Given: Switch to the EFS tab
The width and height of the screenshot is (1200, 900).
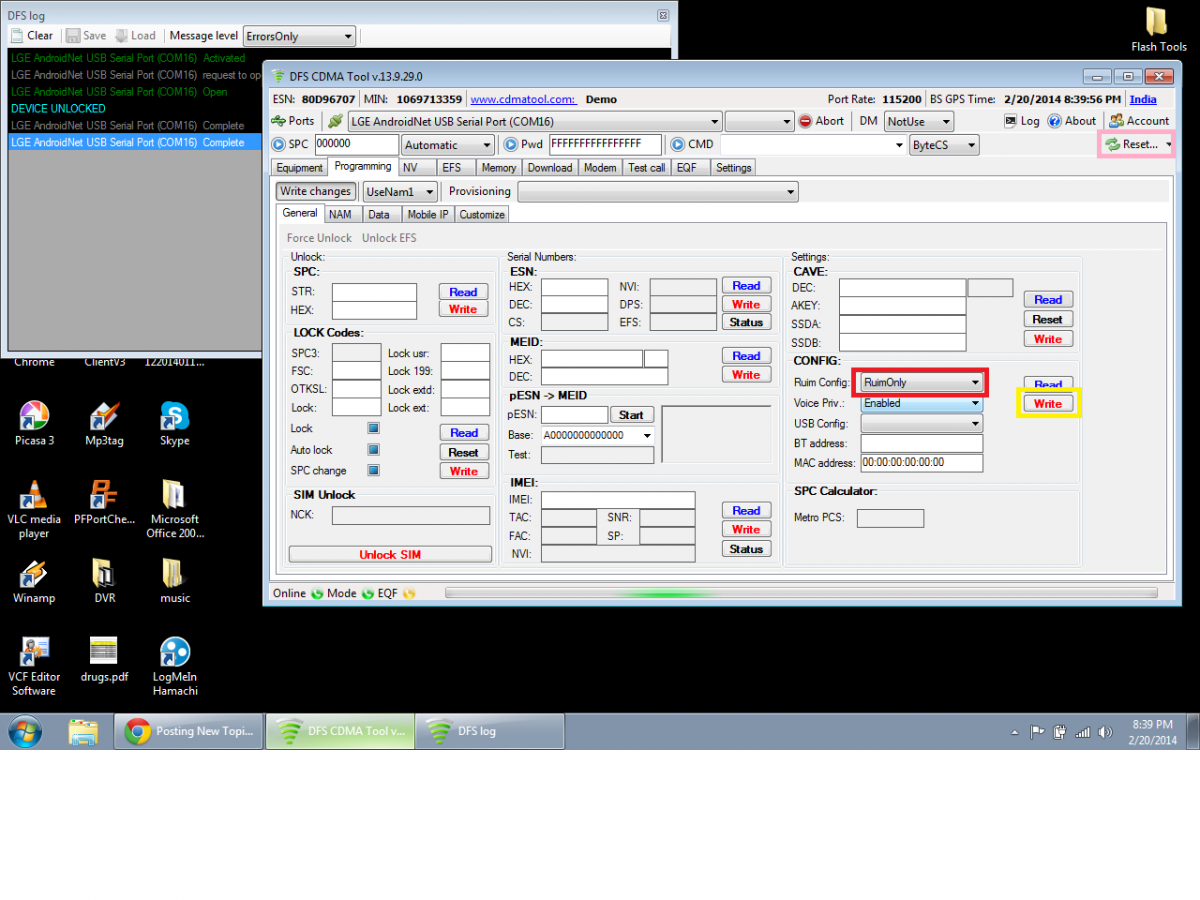Looking at the screenshot, I should click(451, 168).
